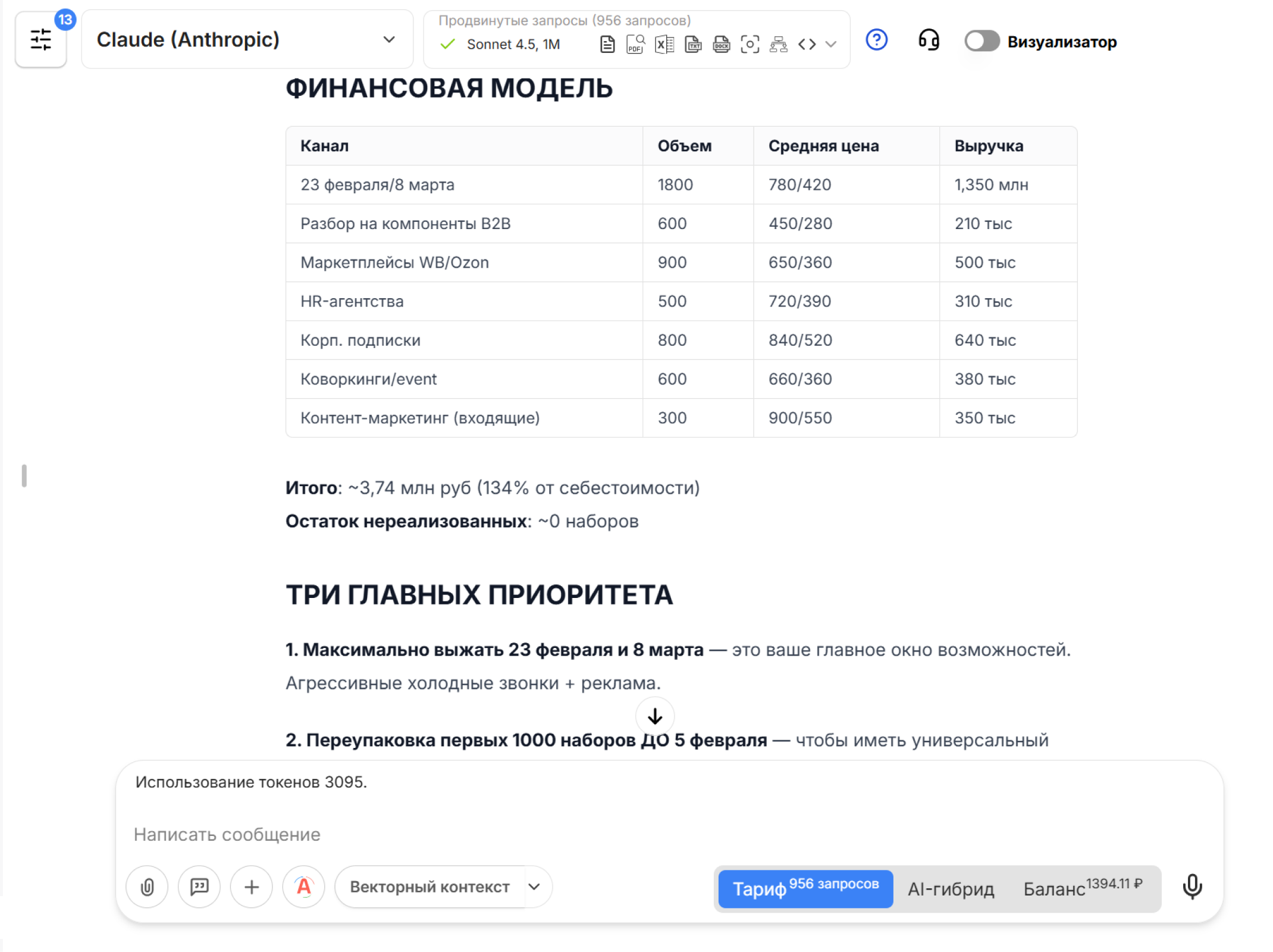Open the quote comment icon near message field
The height and width of the screenshot is (952, 1273).
point(199,887)
